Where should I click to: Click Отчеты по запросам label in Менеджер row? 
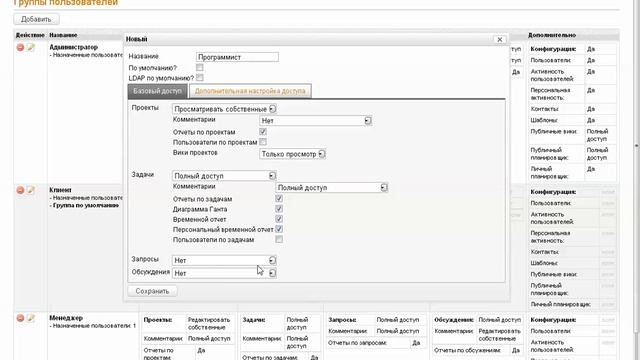357,343
